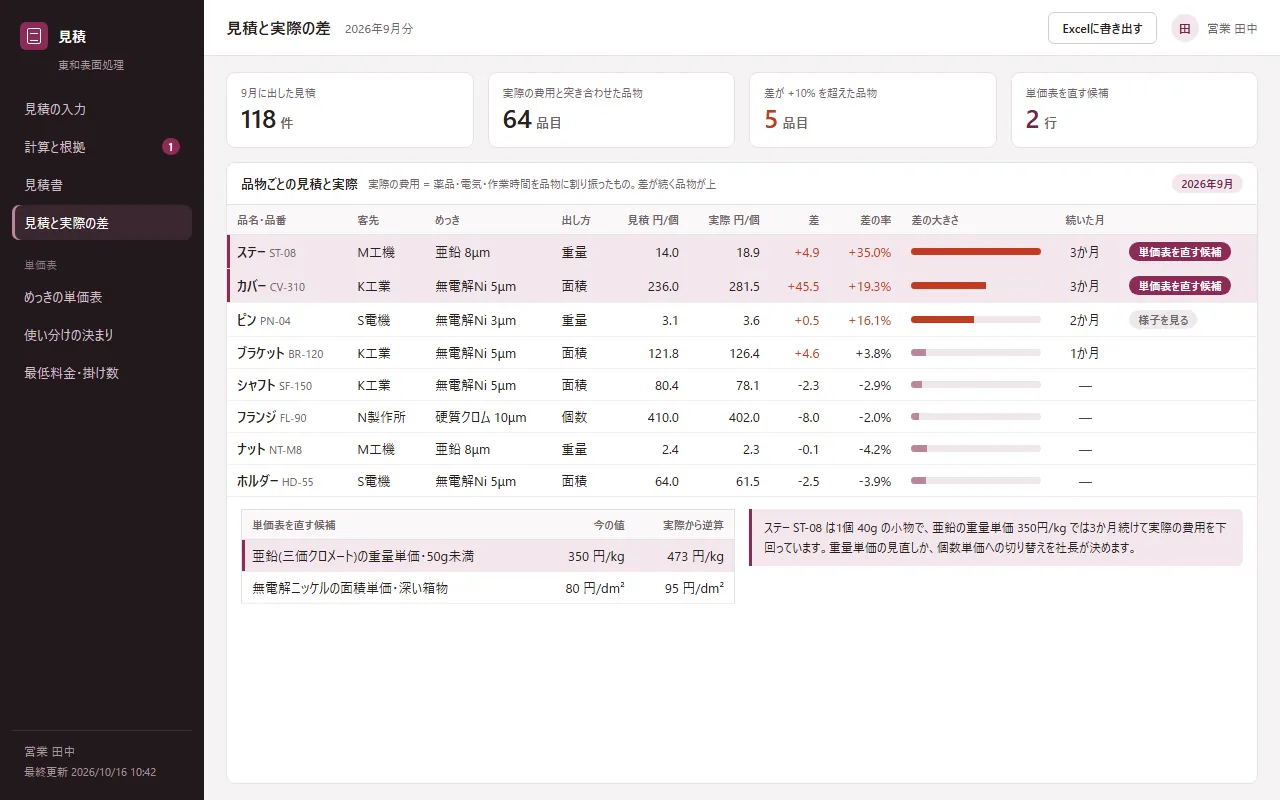The width and height of the screenshot is (1280, 800).
Task: Open 使い分けの決まり page
Action: (102, 335)
